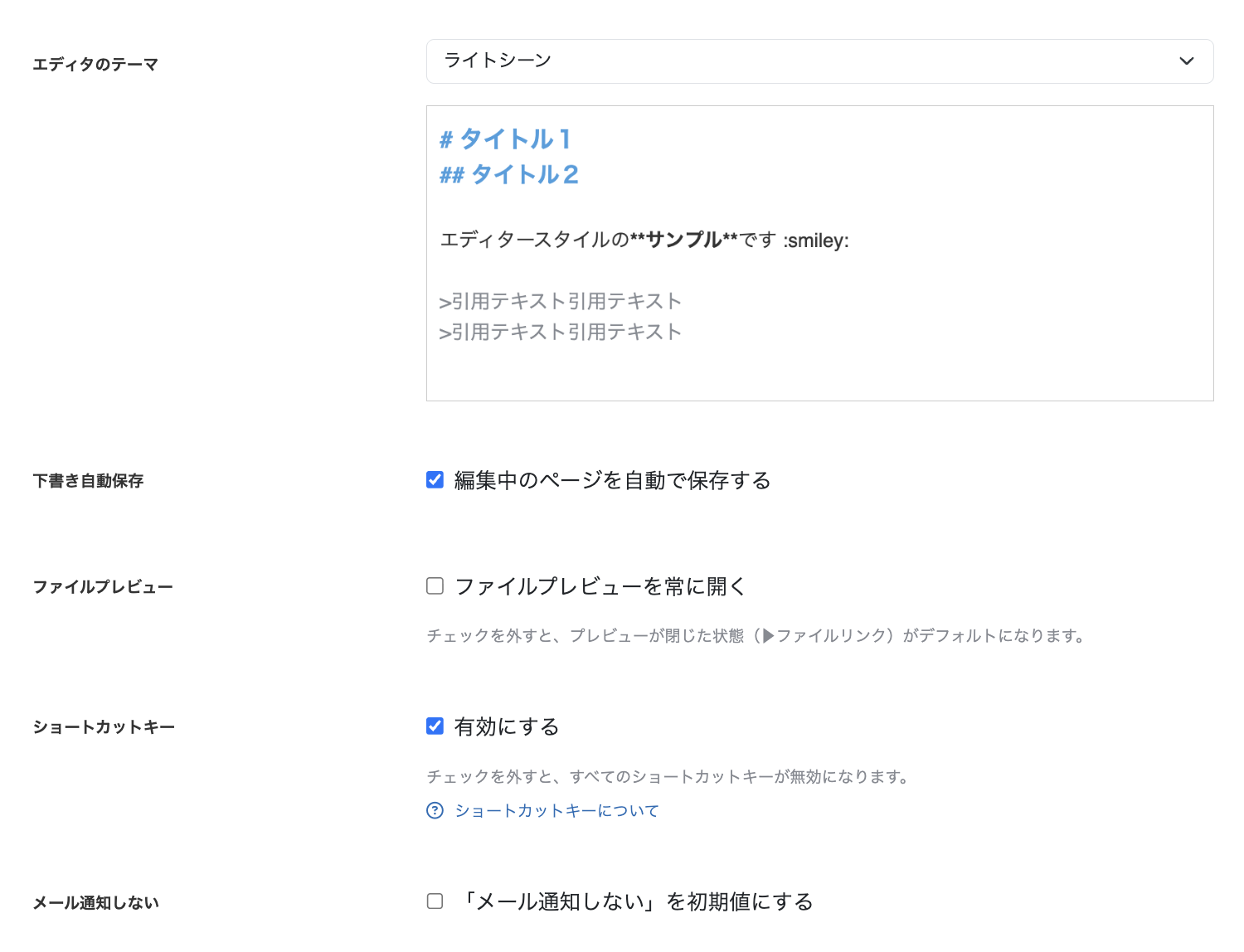
Task: Enable the ファイルプレビューを常に開く checkbox
Action: click(435, 586)
